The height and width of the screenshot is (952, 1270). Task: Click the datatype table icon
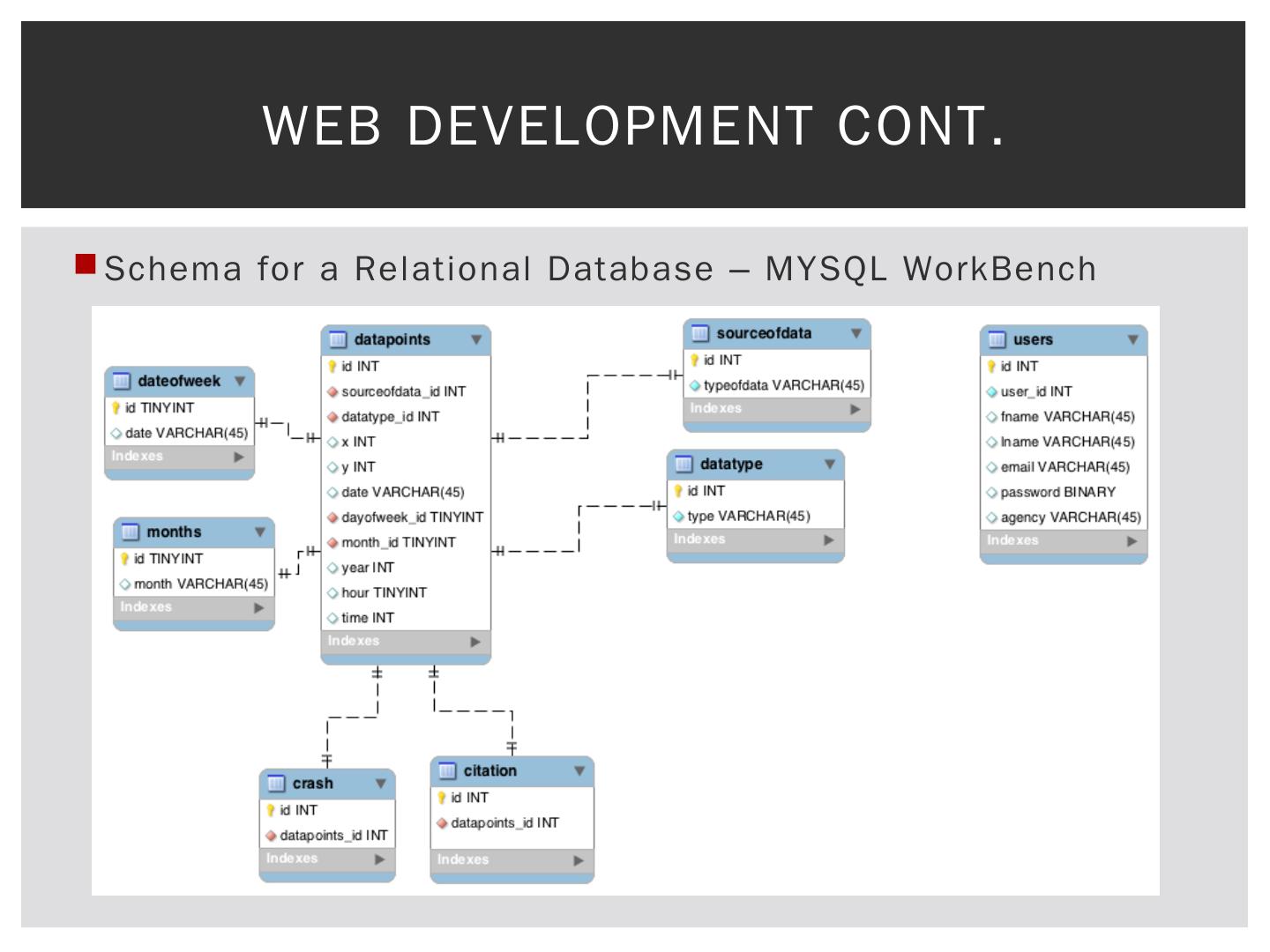[684, 464]
